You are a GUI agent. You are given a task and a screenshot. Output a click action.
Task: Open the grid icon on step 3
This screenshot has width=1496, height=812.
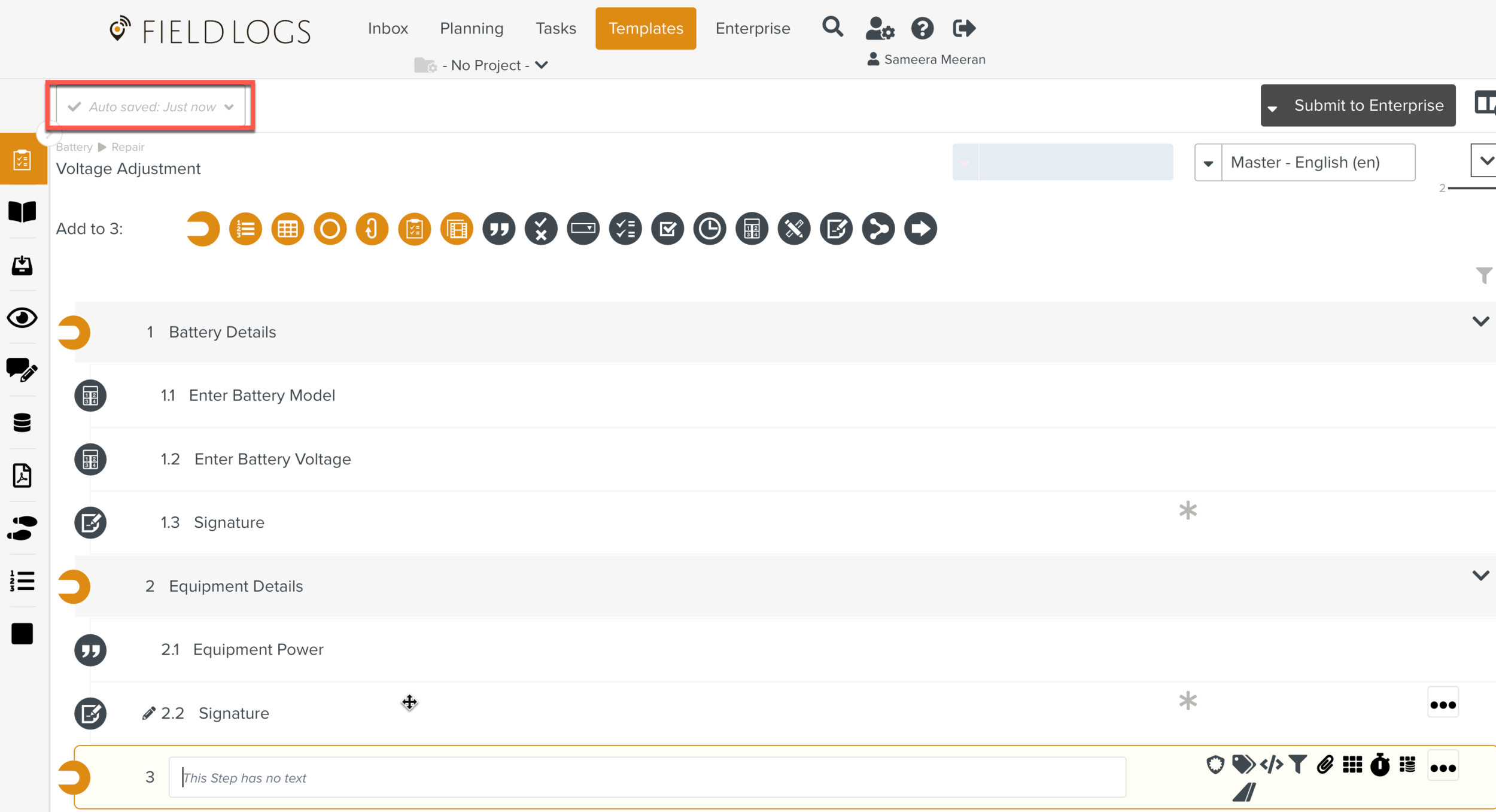pyautogui.click(x=1352, y=765)
